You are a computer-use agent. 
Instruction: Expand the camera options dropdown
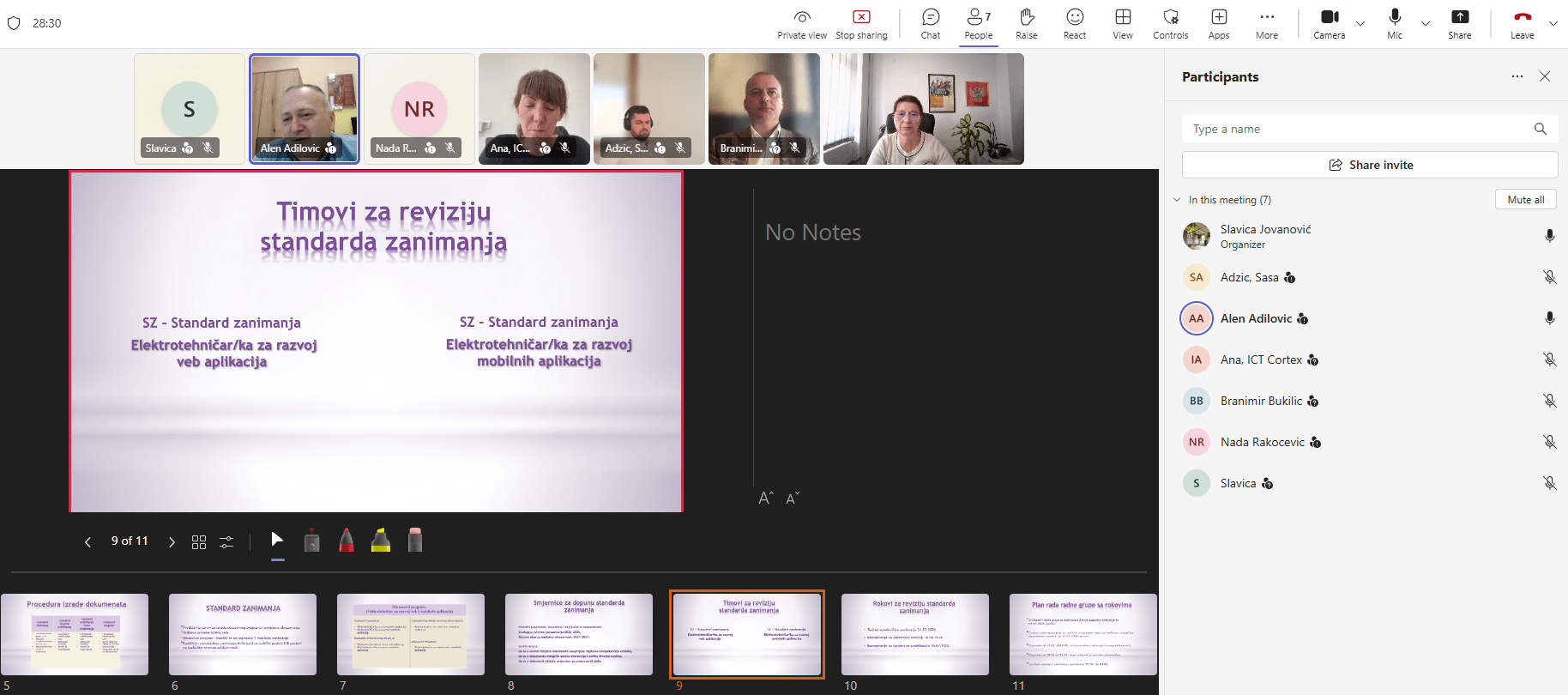click(1360, 23)
